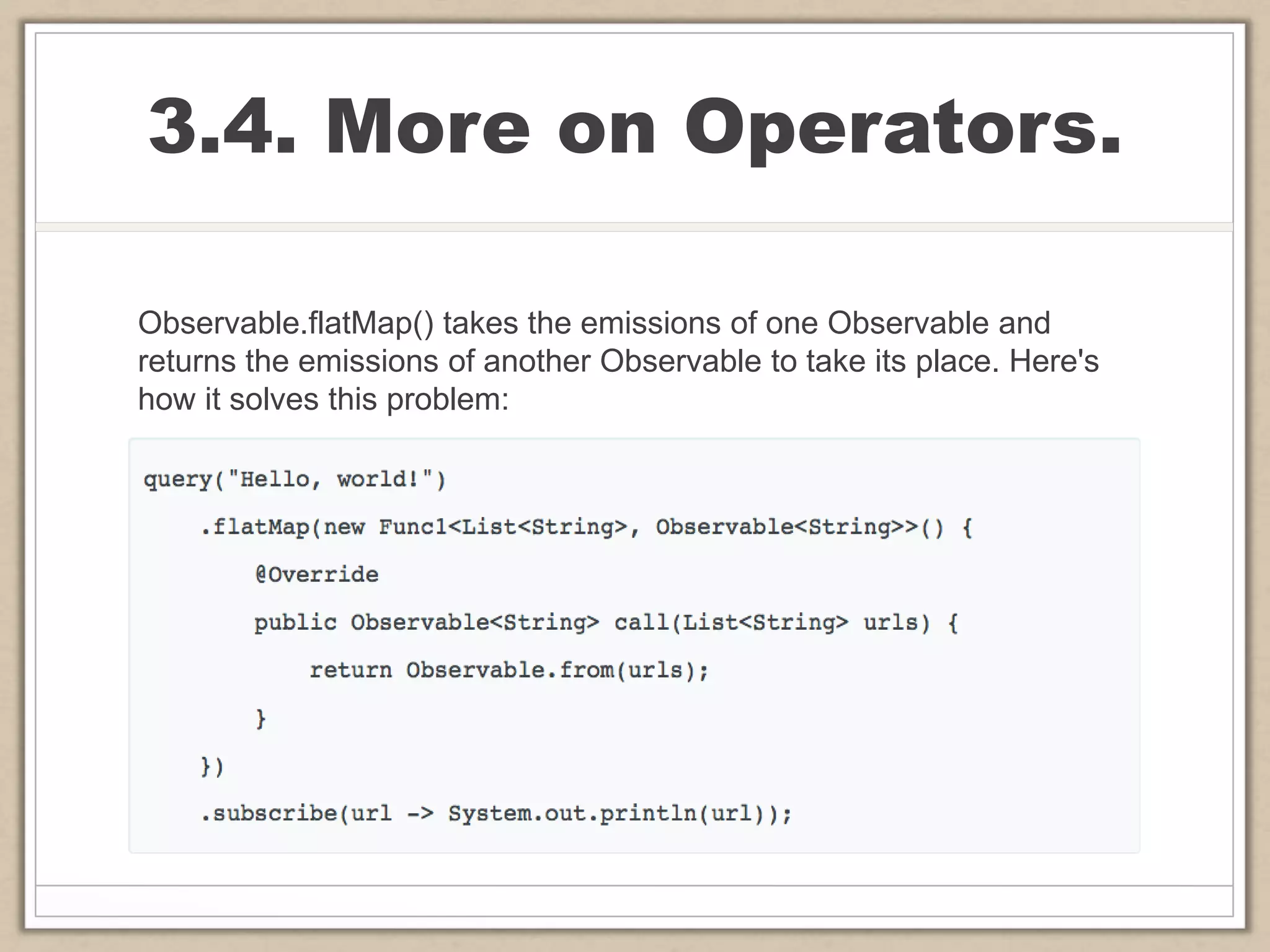Viewport: 1270px width, 952px height.
Task: Click the text "how it solves this problem:"
Action: [x=323, y=399]
